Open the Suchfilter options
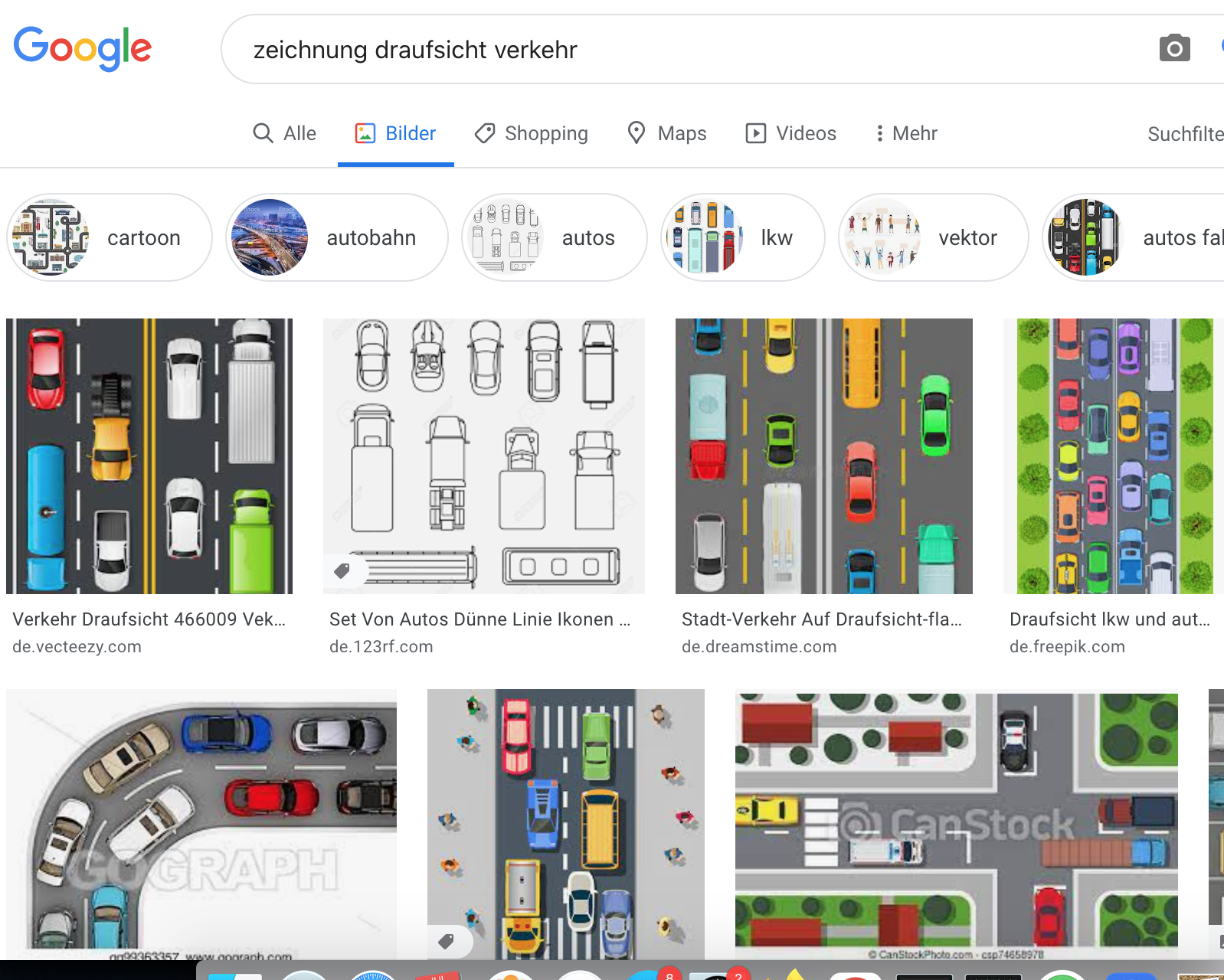Image resolution: width=1224 pixels, height=980 pixels. pos(1184,134)
